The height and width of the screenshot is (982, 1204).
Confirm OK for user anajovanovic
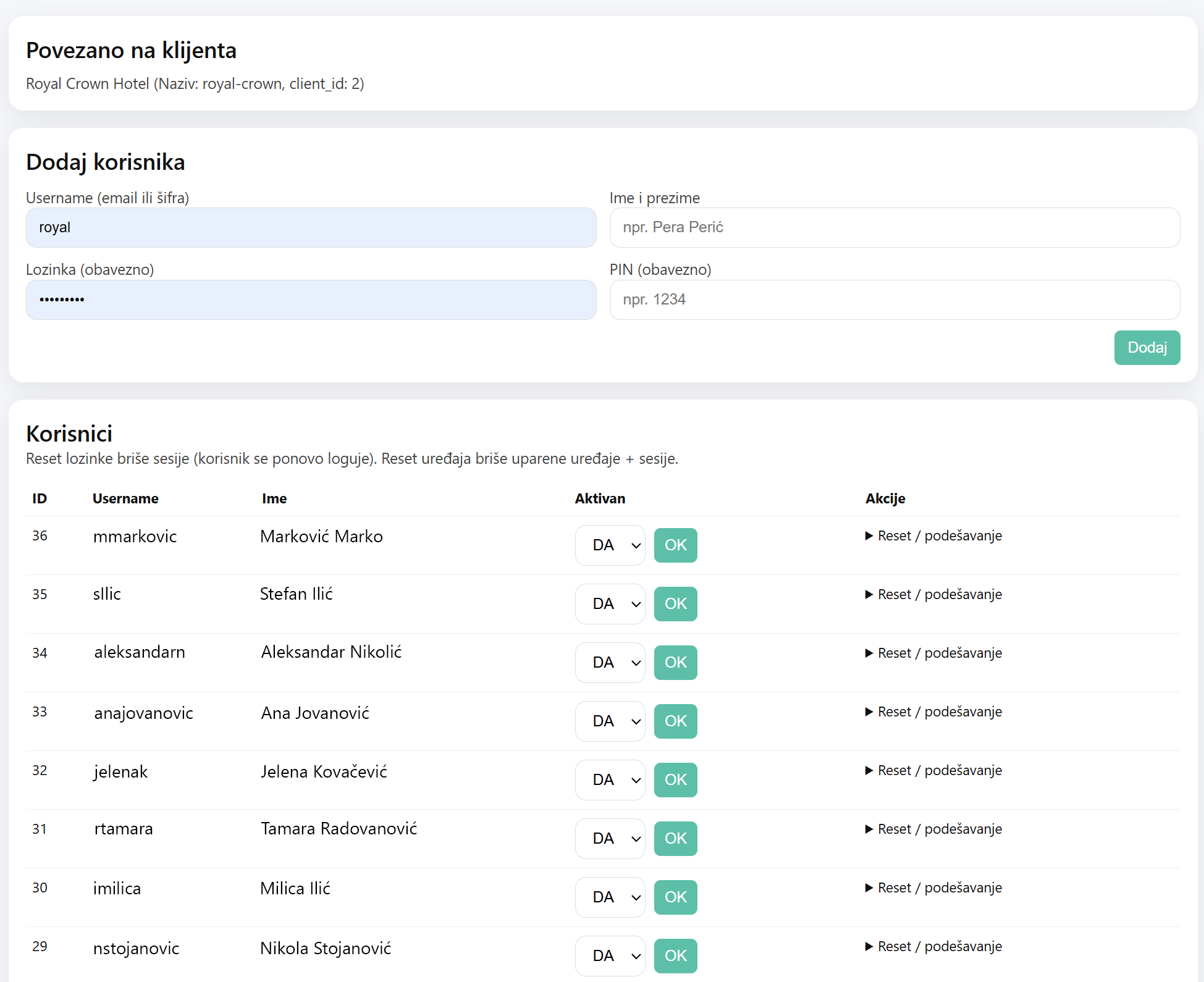click(675, 721)
